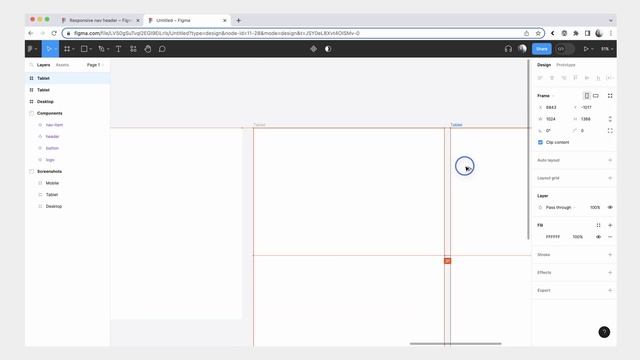Bookmark this page with star icon
This screenshot has height=360, width=640.
tap(538, 33)
